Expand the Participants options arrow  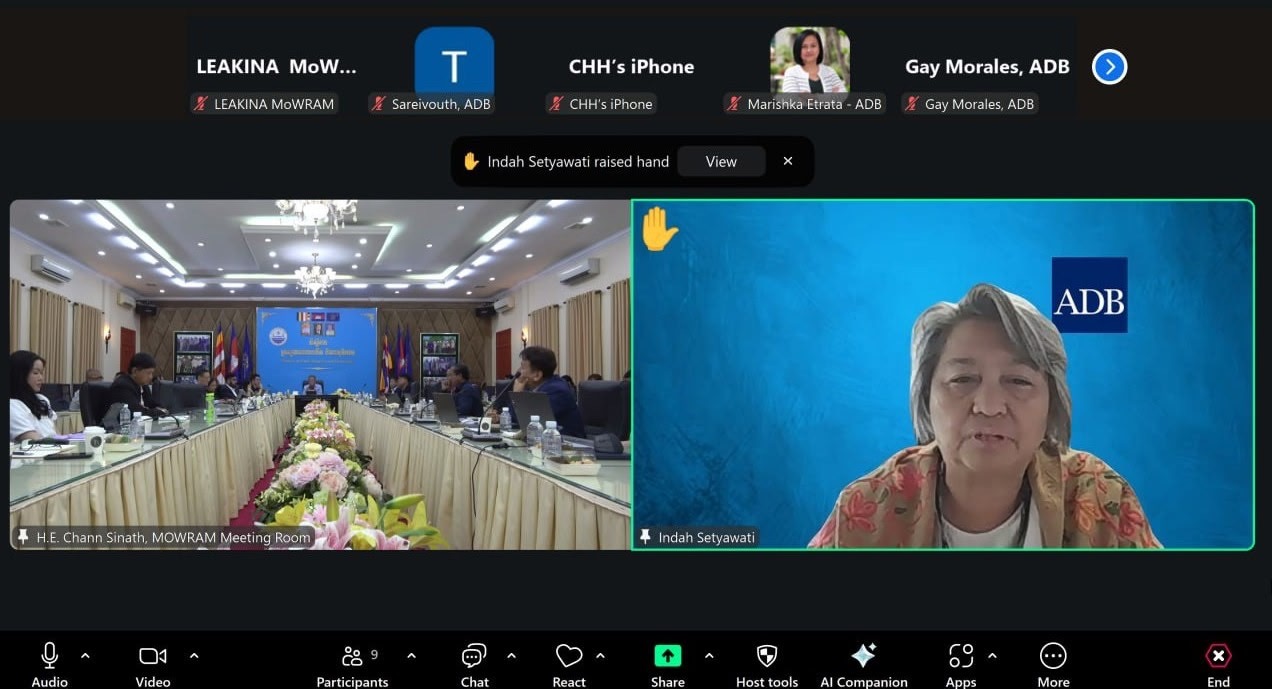click(411, 656)
